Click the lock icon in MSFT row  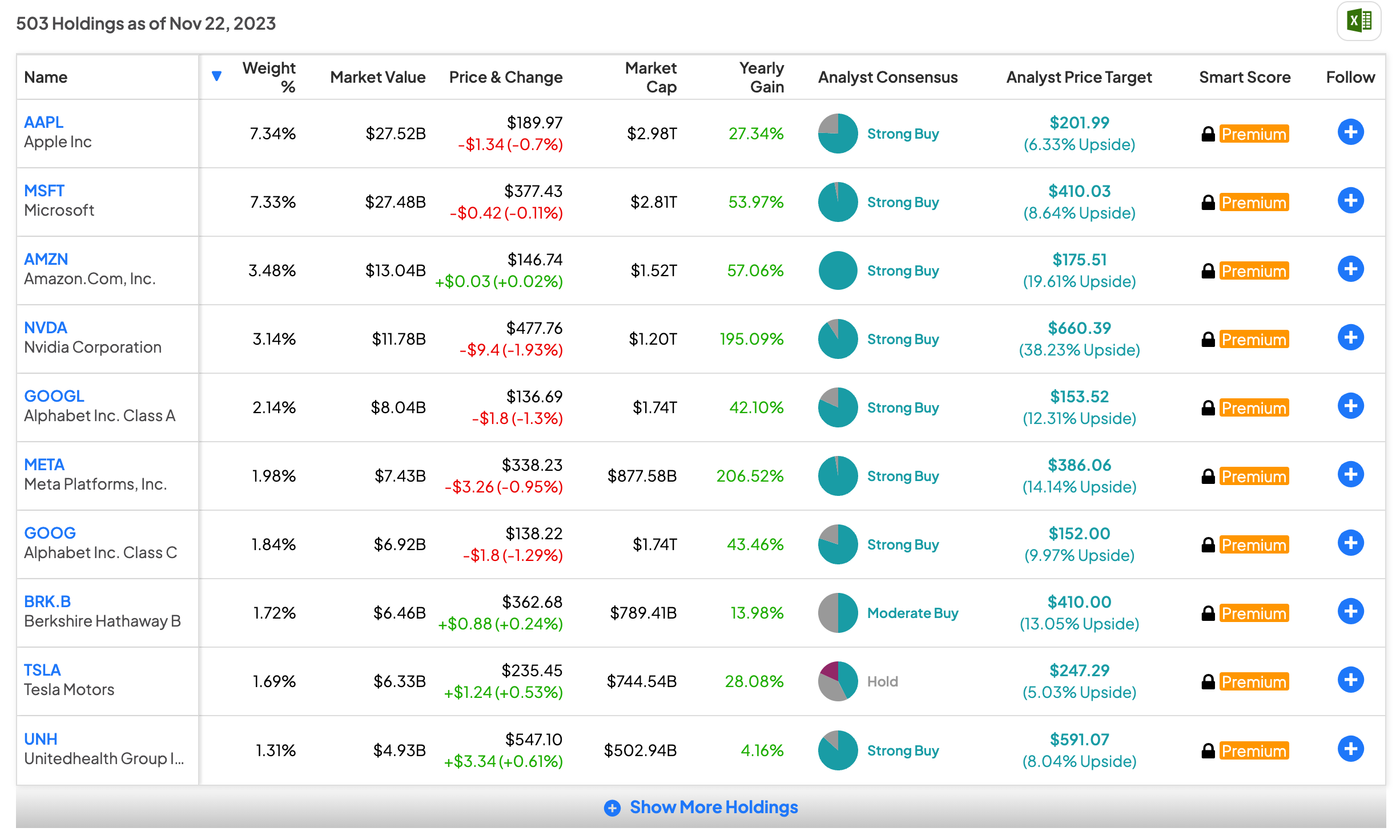pos(1208,203)
